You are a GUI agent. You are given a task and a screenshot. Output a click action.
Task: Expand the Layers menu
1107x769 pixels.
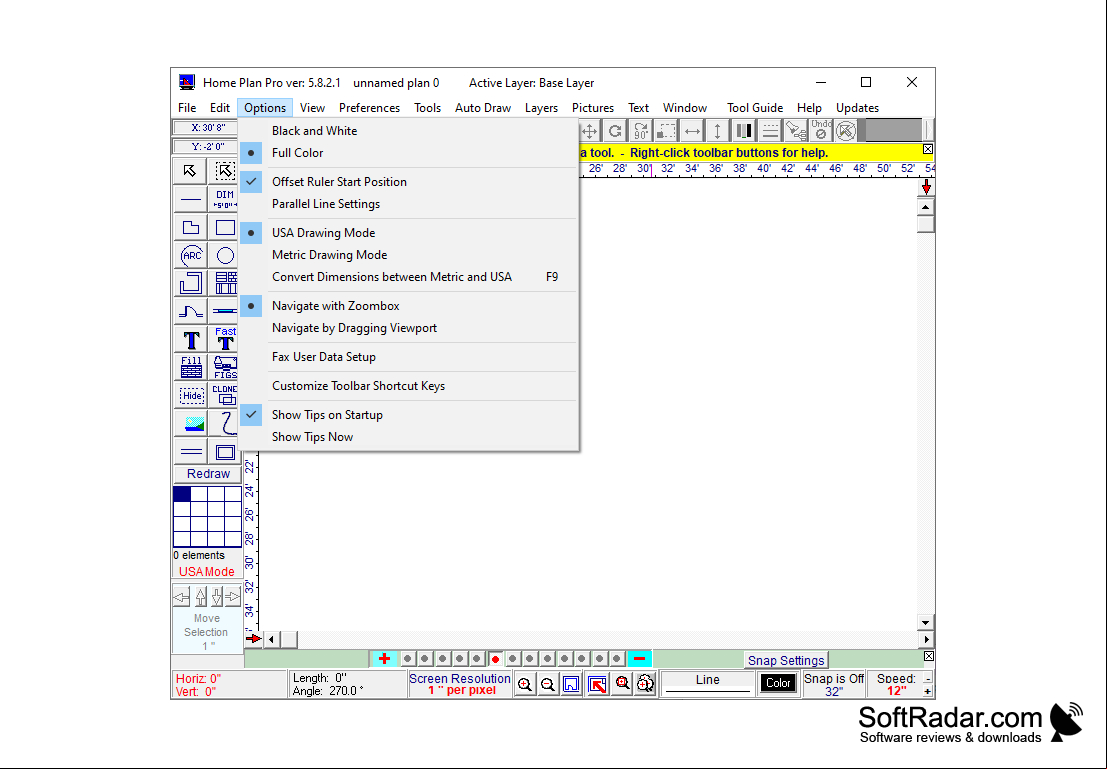pos(541,108)
